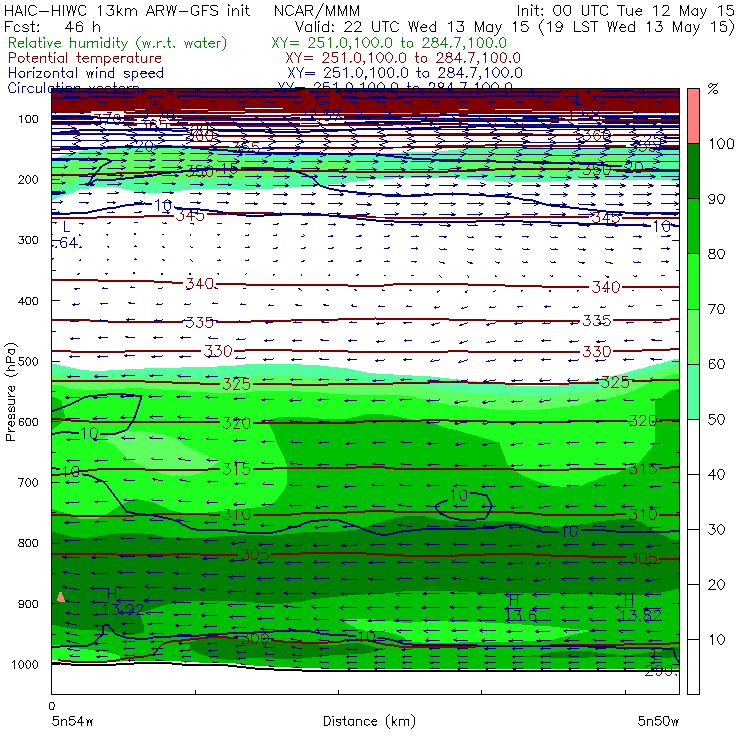Click the '5n50w' end coordinate label
The height and width of the screenshot is (740, 740).
[x=658, y=721]
